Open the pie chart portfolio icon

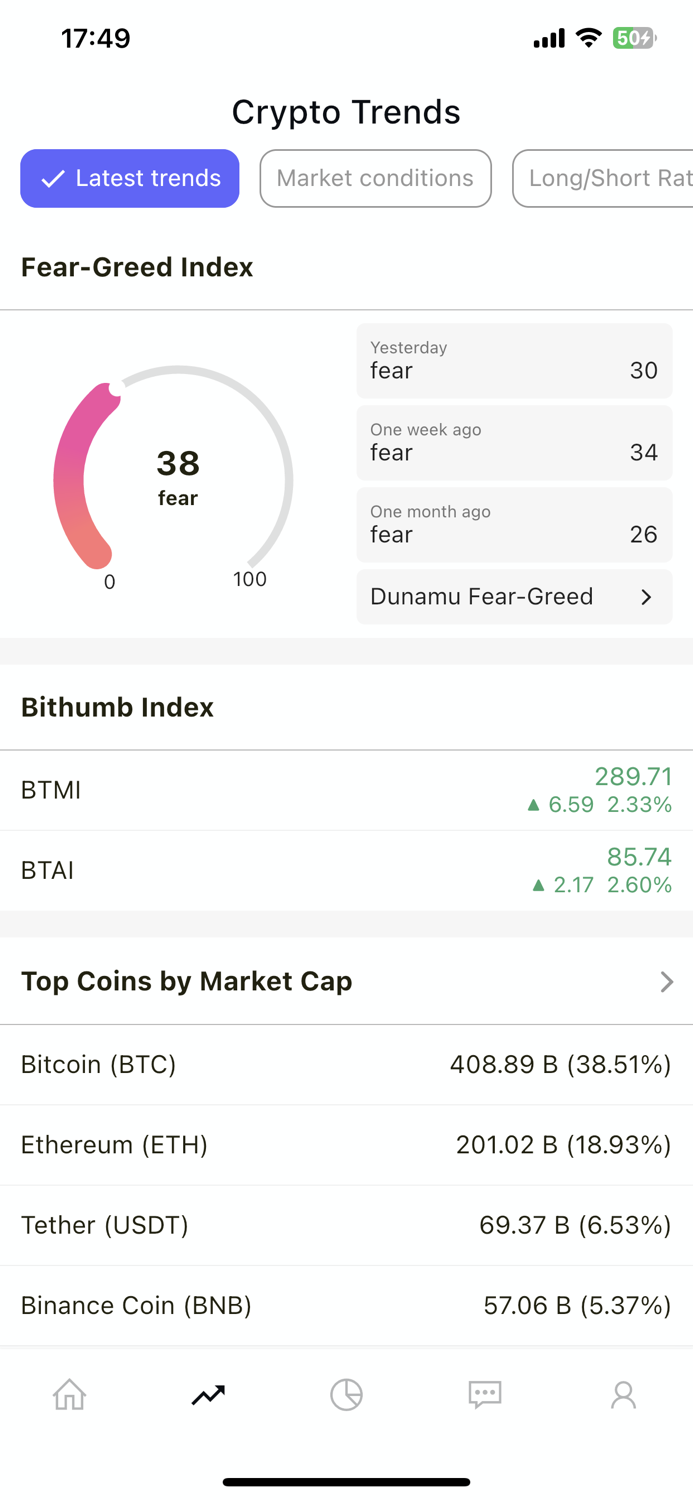pyautogui.click(x=346, y=1394)
